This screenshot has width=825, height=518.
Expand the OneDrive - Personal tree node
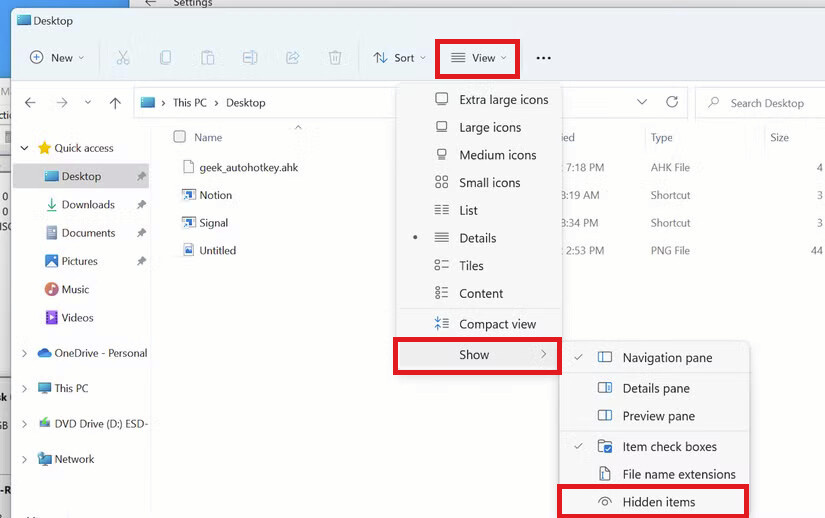24,353
